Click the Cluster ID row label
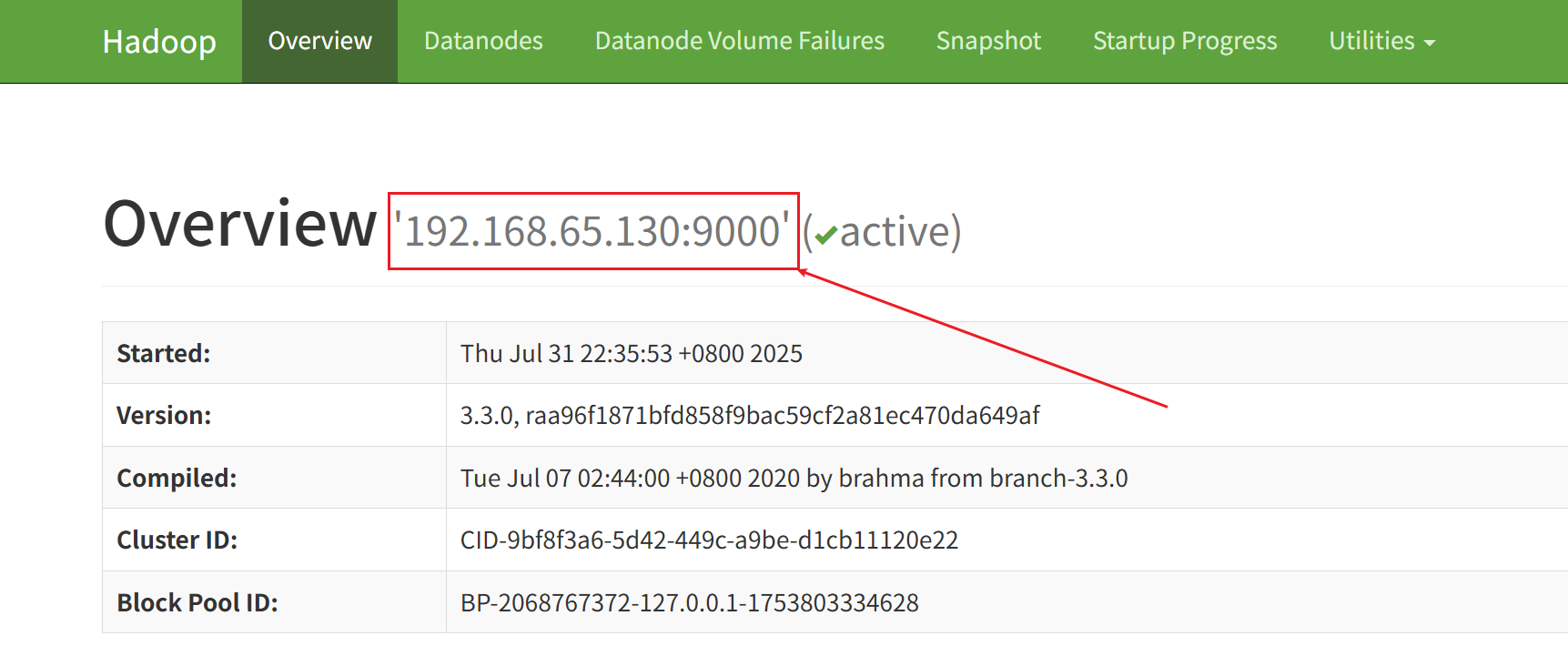The height and width of the screenshot is (666, 1568). 177,540
